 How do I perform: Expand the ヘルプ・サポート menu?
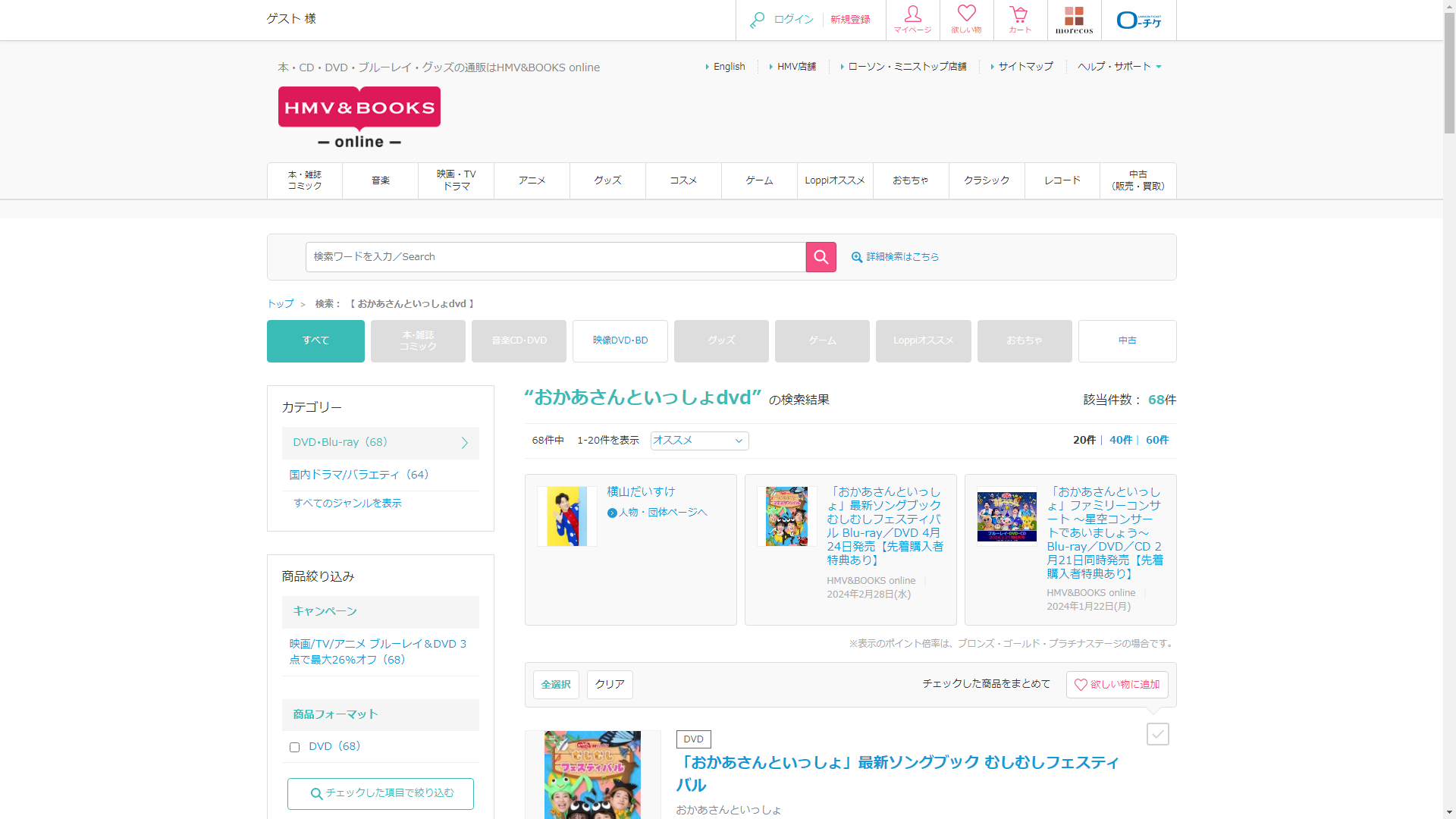point(1119,67)
